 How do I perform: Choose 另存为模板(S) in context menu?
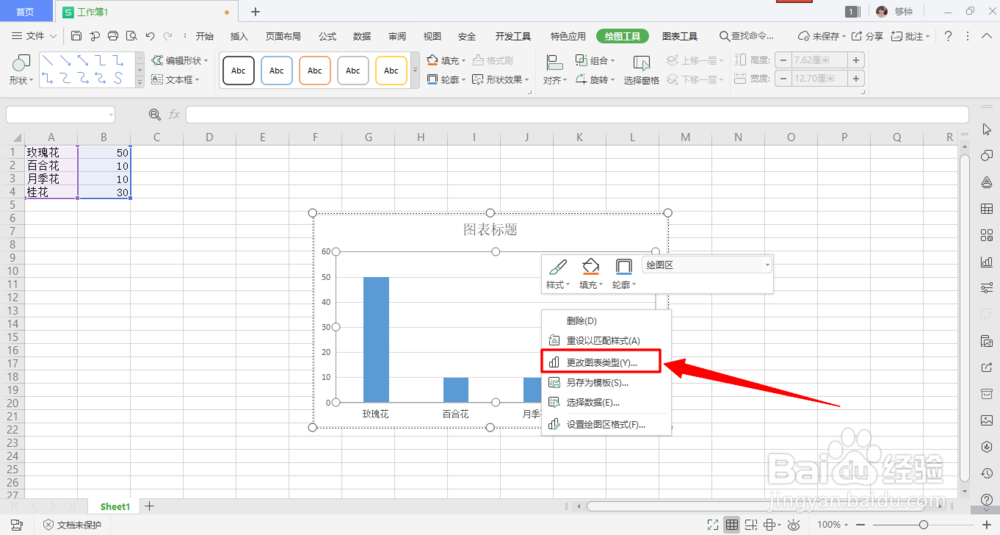(606, 383)
